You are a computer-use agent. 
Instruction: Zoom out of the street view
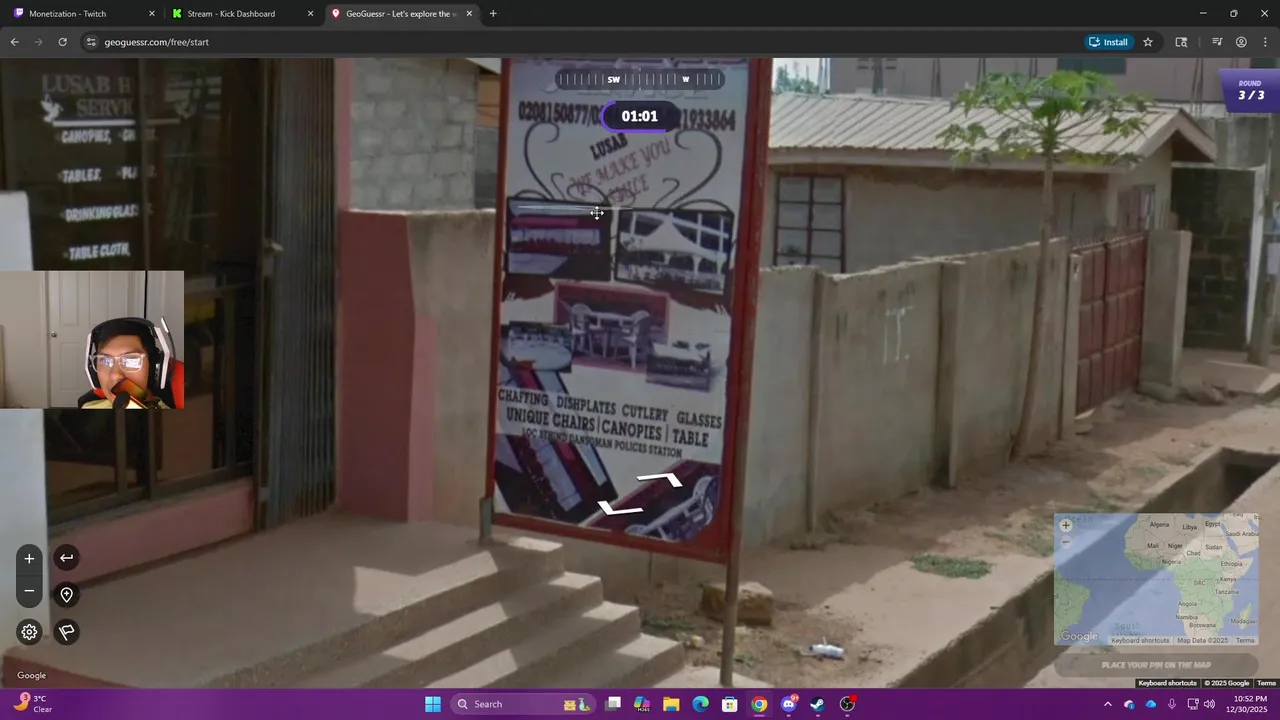[29, 592]
